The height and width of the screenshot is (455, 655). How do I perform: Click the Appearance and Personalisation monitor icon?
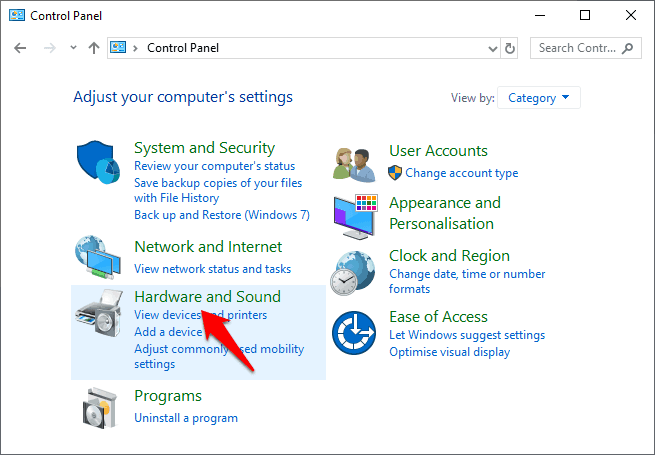pos(355,216)
